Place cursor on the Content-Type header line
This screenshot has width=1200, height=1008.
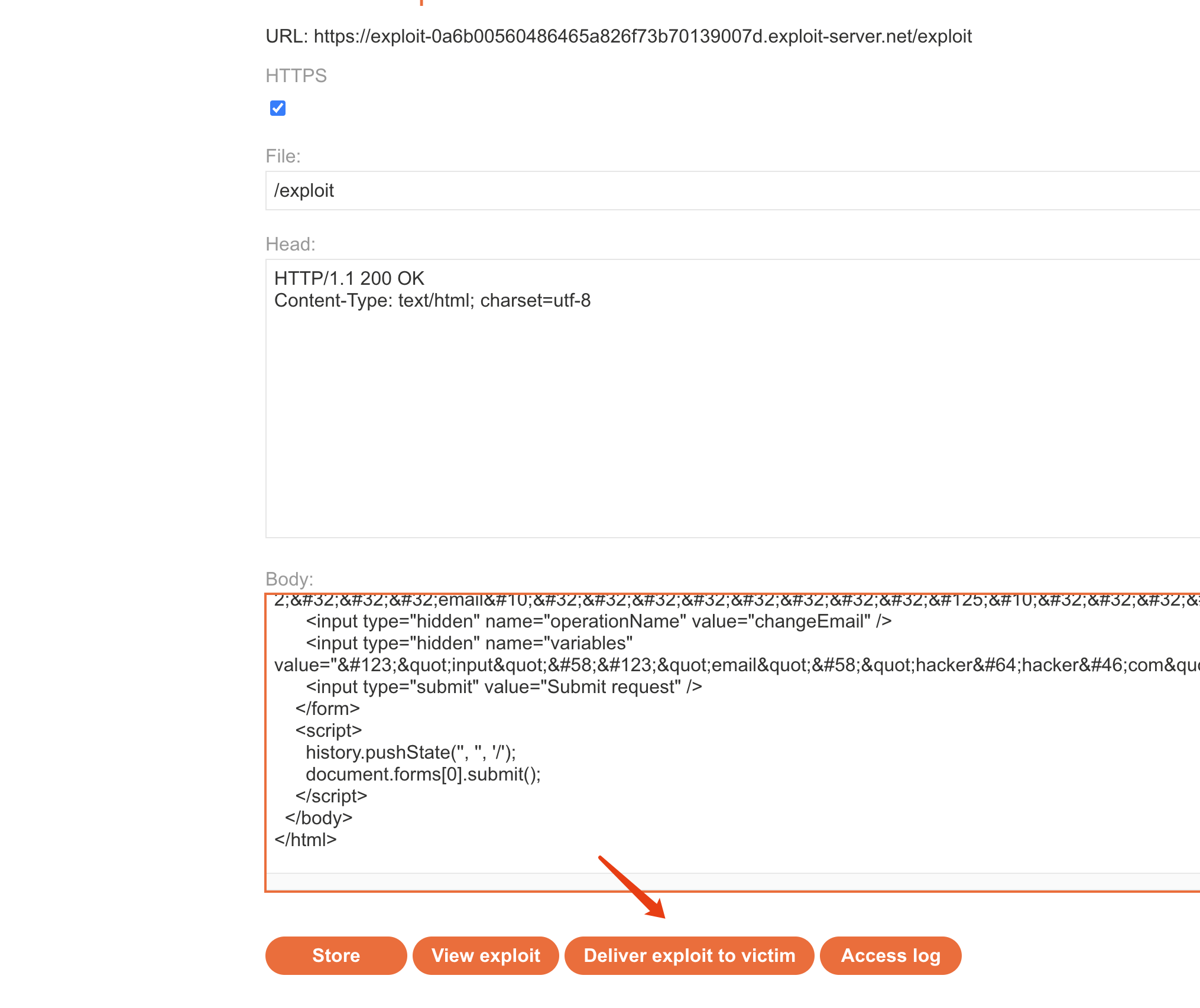[432, 301]
